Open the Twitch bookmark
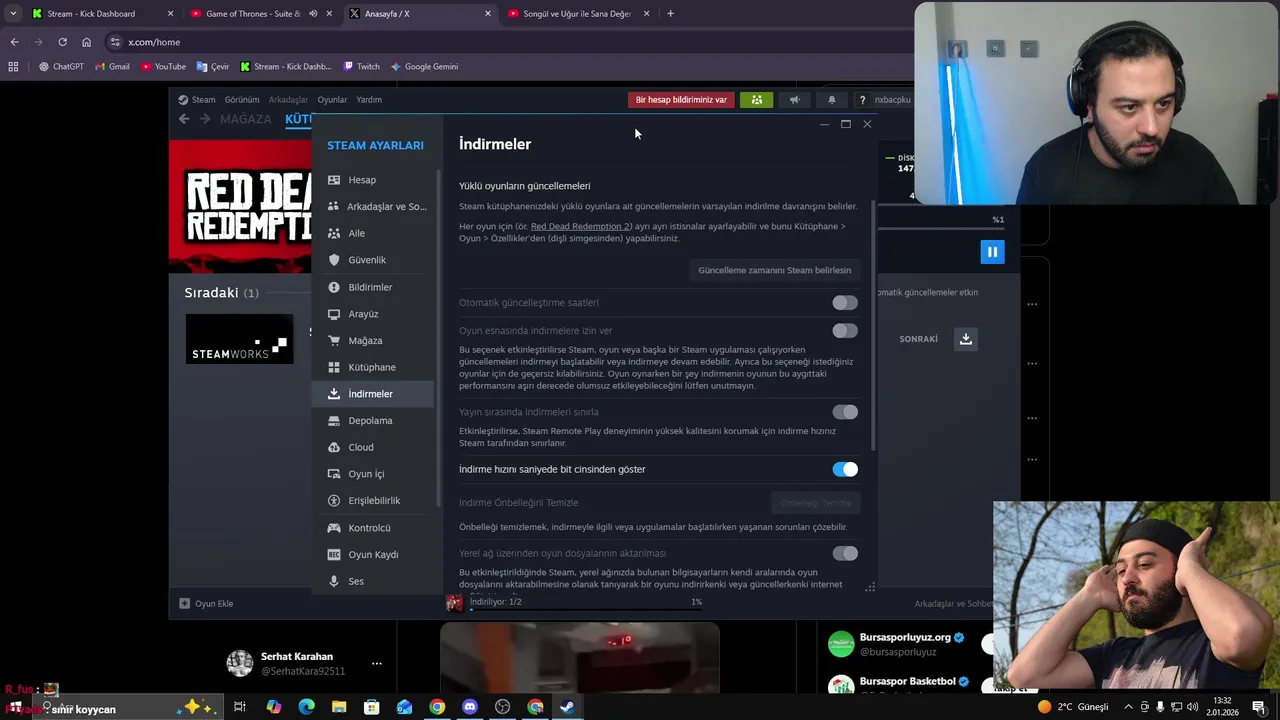The image size is (1280, 720). click(361, 67)
